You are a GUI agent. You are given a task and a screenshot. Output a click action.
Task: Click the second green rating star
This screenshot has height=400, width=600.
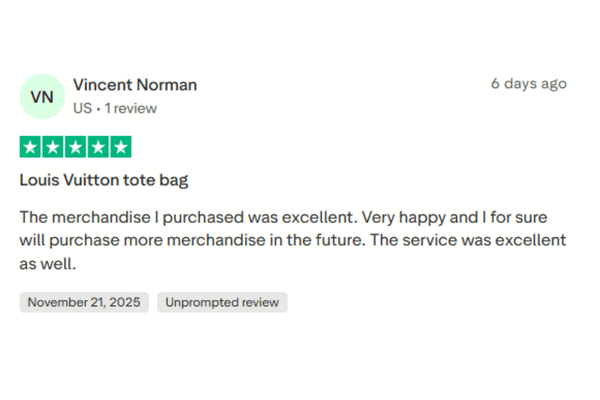pos(53,147)
